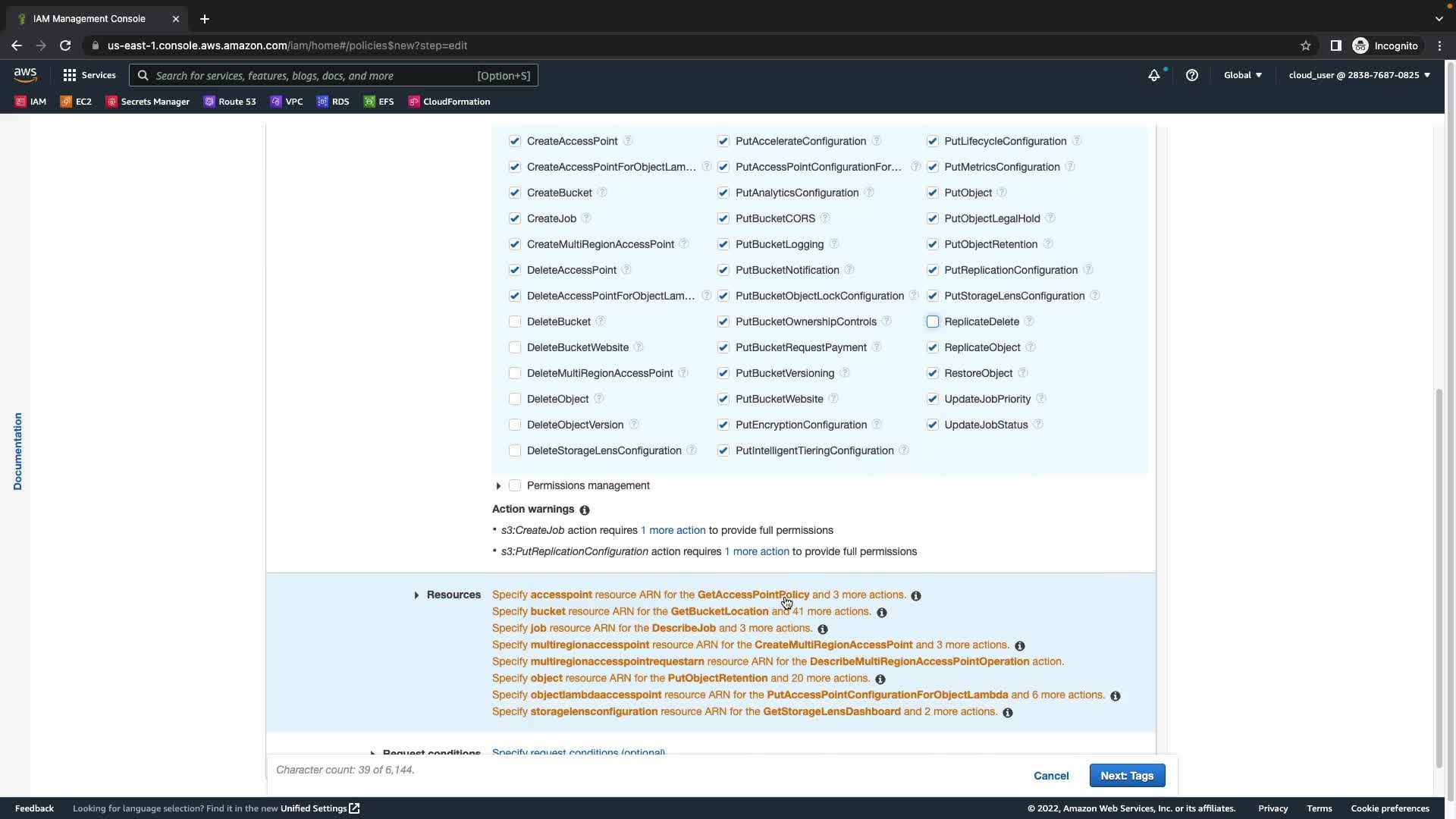Image resolution: width=1456 pixels, height=819 pixels.
Task: Open the Services grid menu
Action: tap(89, 75)
